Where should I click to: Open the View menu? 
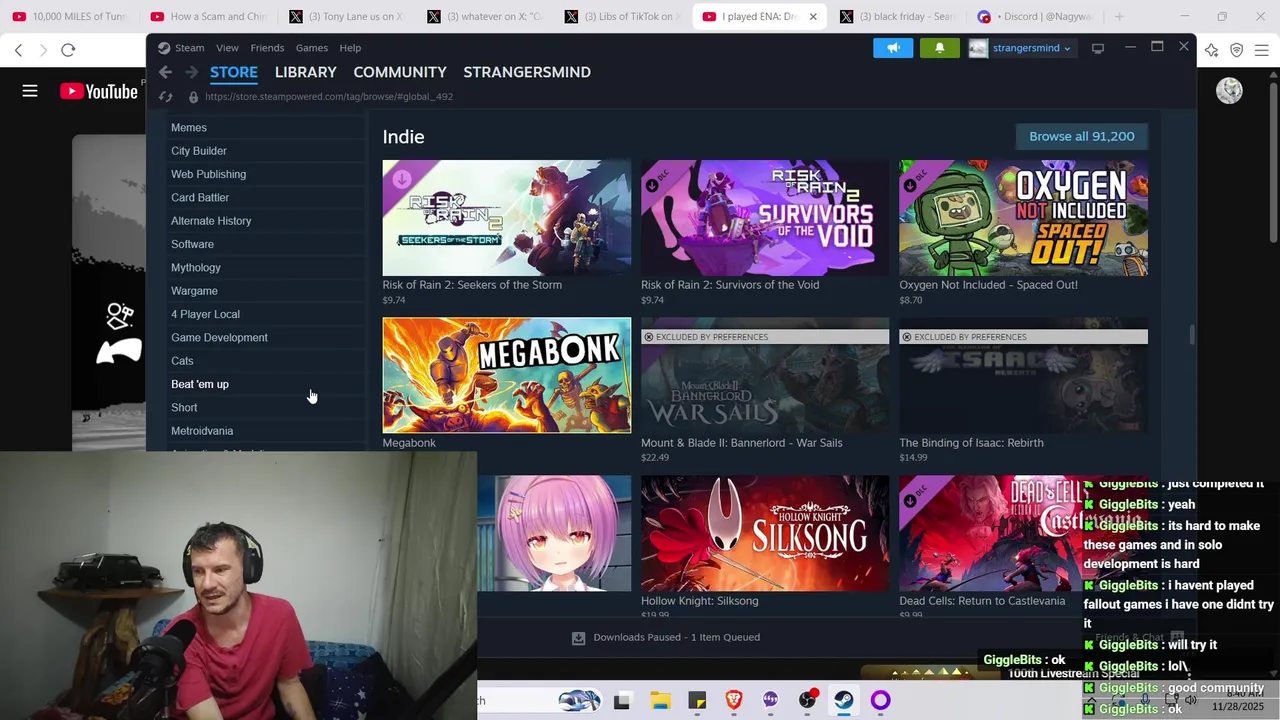pyautogui.click(x=227, y=48)
